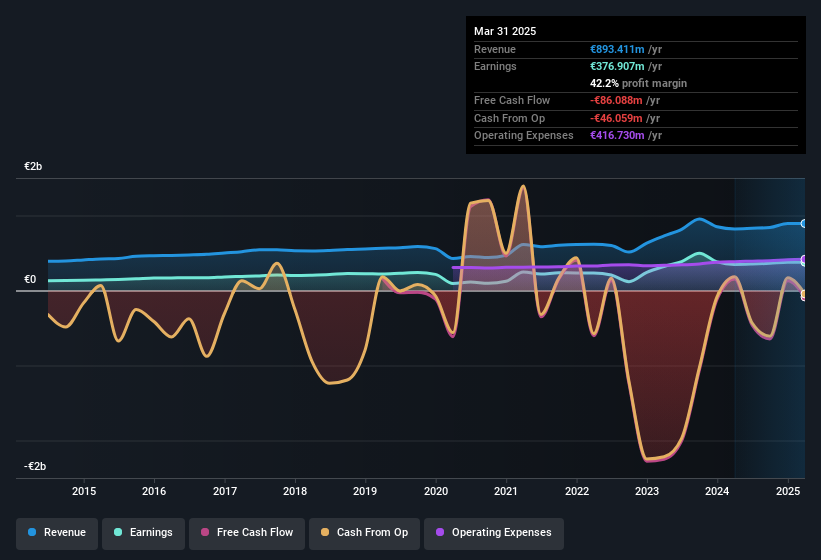Select the 2022 axis label

pyautogui.click(x=576, y=491)
